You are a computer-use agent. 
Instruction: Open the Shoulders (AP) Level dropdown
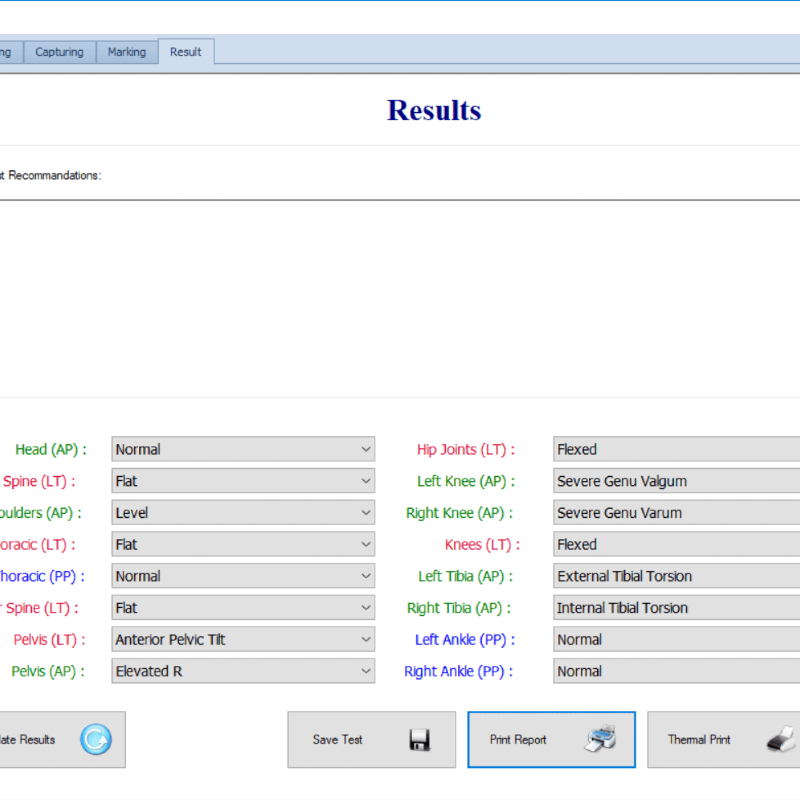coord(243,513)
